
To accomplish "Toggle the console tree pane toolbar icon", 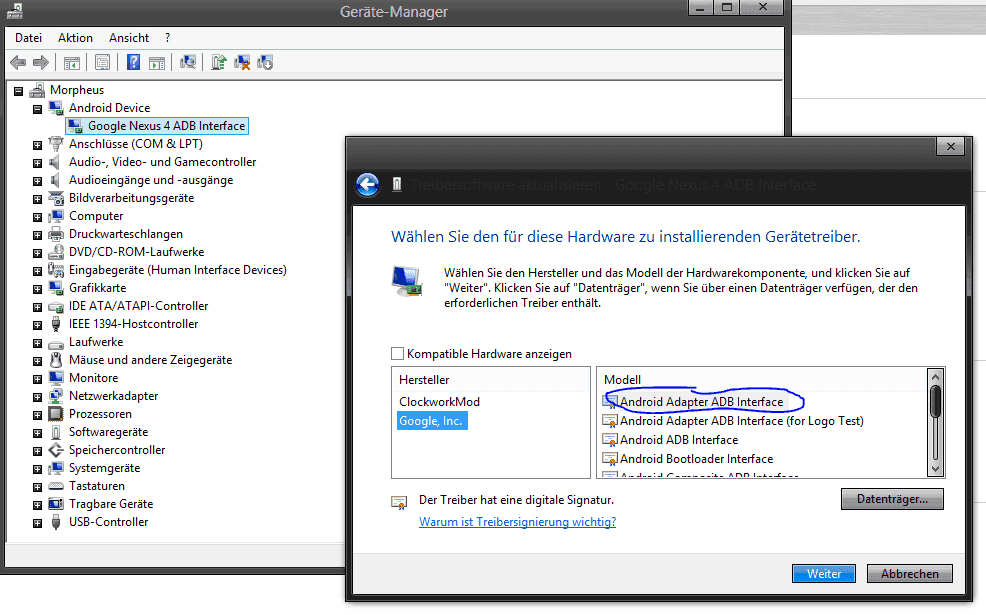I will click(72, 63).
